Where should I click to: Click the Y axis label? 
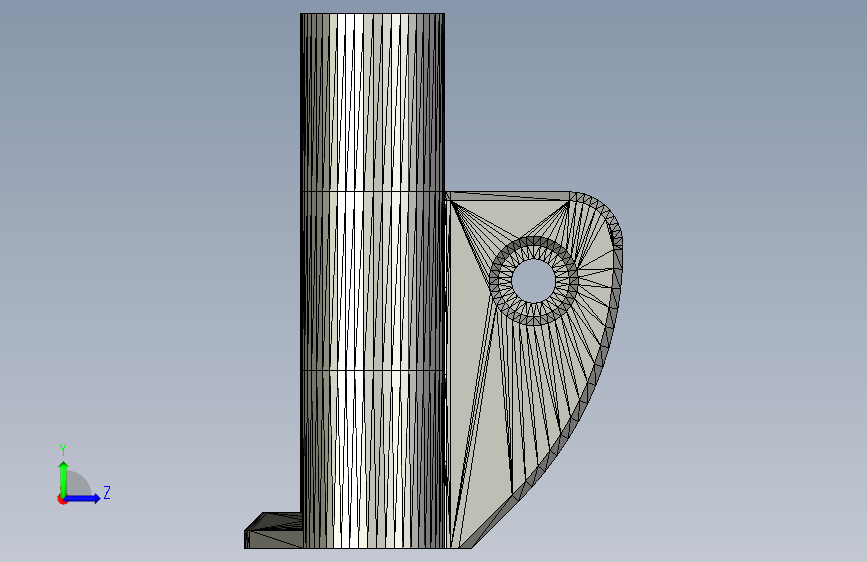pos(63,450)
